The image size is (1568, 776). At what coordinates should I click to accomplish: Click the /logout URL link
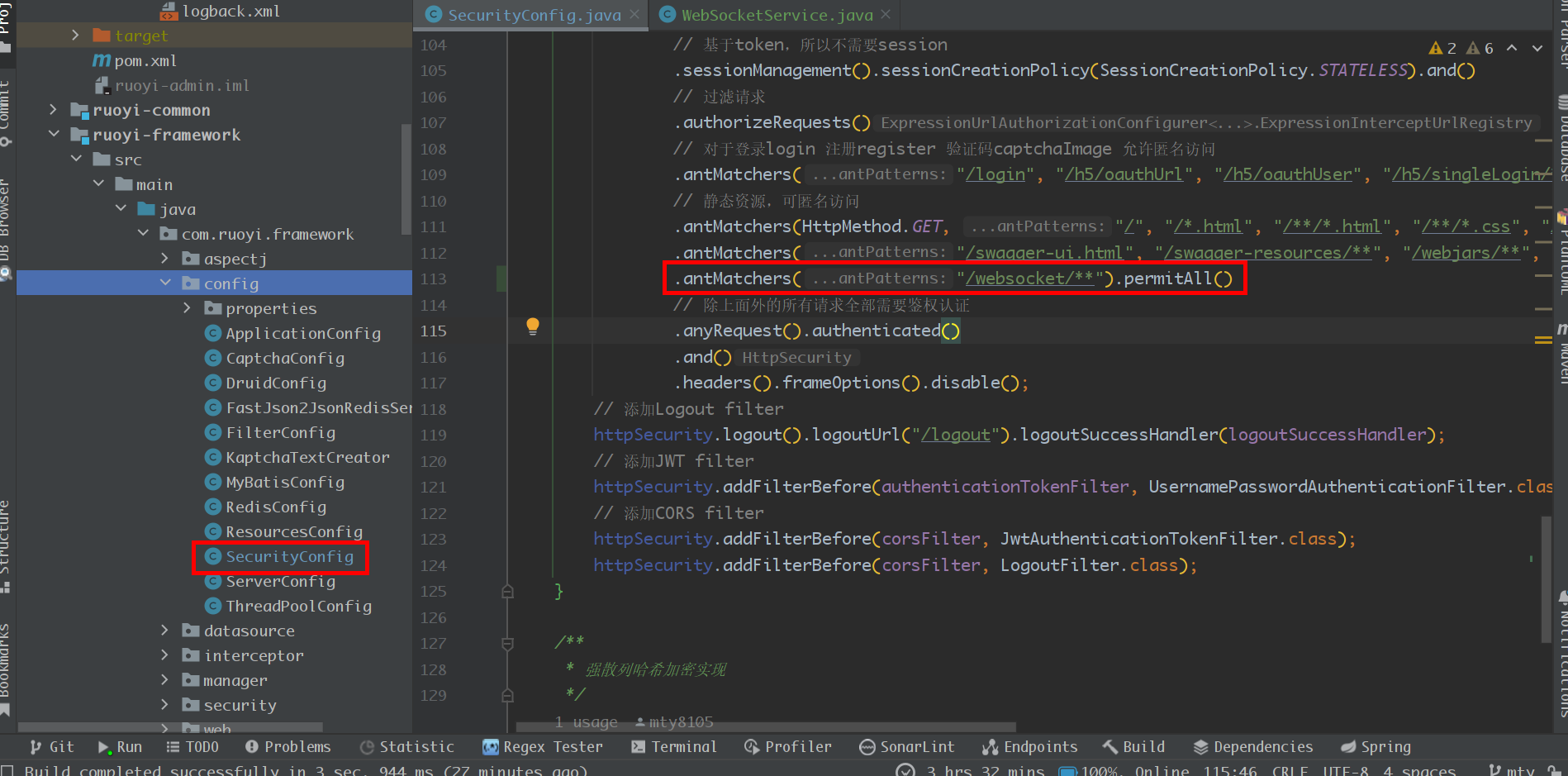click(x=955, y=435)
